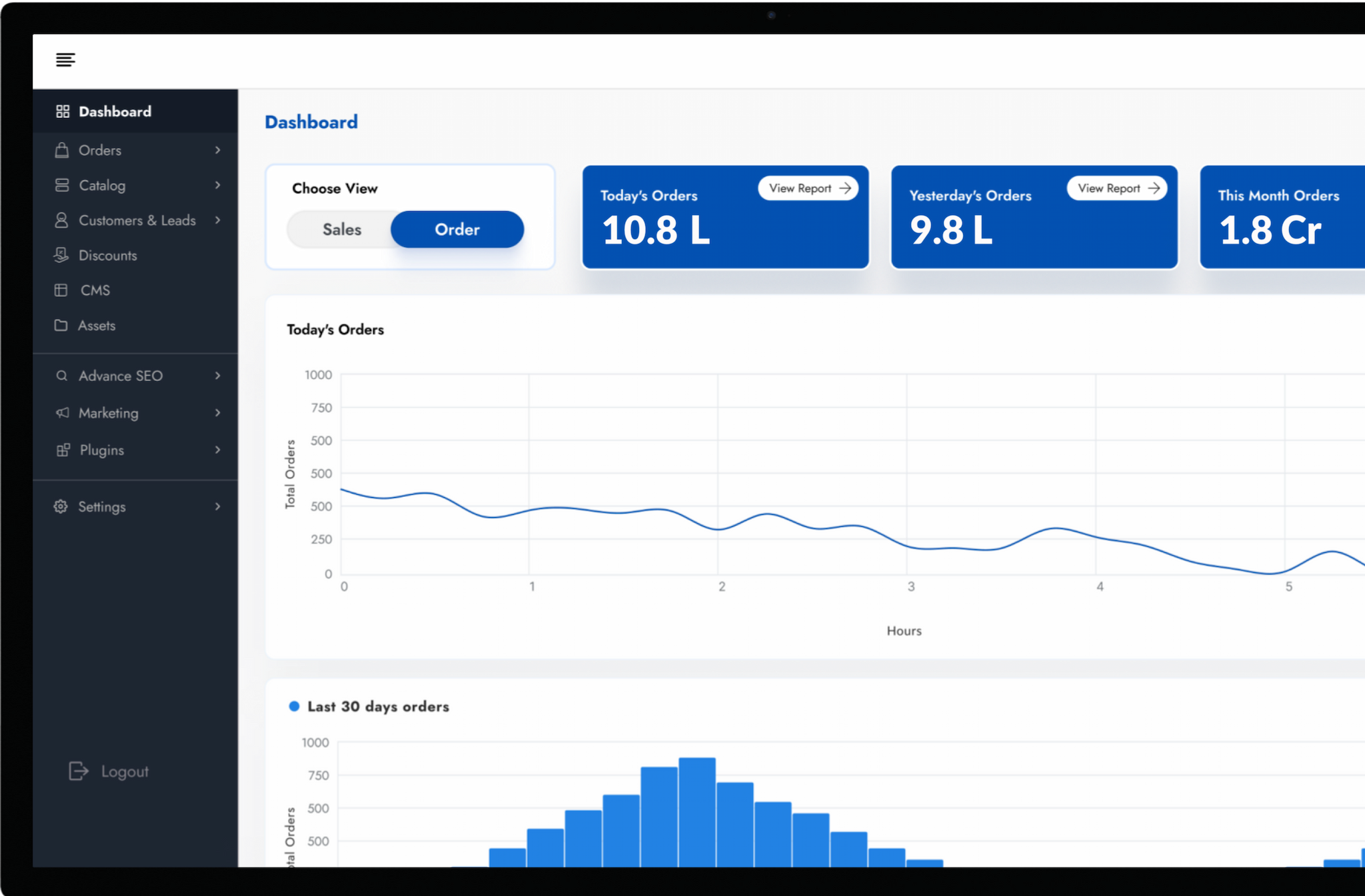Image resolution: width=1365 pixels, height=896 pixels.
Task: Click the Today's Orders chart title
Action: (x=335, y=330)
